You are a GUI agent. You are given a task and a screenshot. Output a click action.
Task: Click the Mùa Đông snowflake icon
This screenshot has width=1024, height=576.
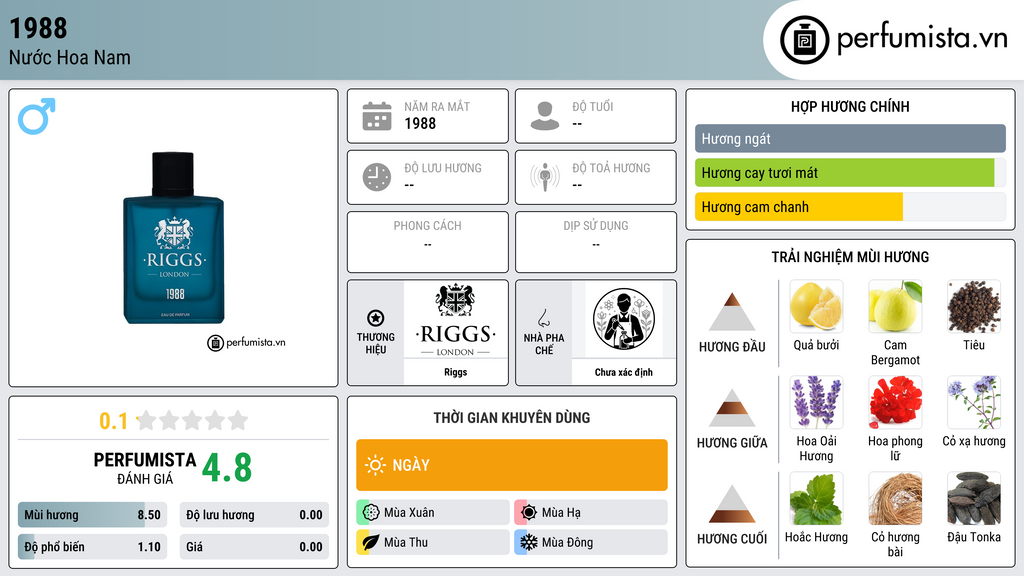[529, 542]
